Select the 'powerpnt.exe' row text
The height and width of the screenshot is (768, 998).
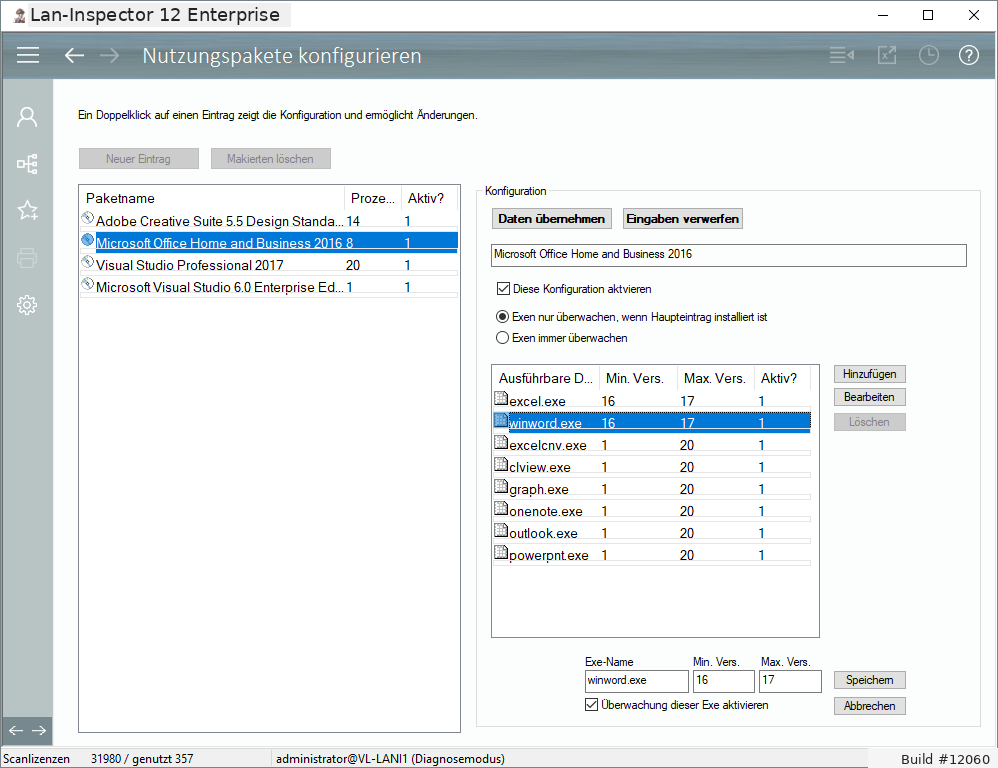[x=549, y=555]
